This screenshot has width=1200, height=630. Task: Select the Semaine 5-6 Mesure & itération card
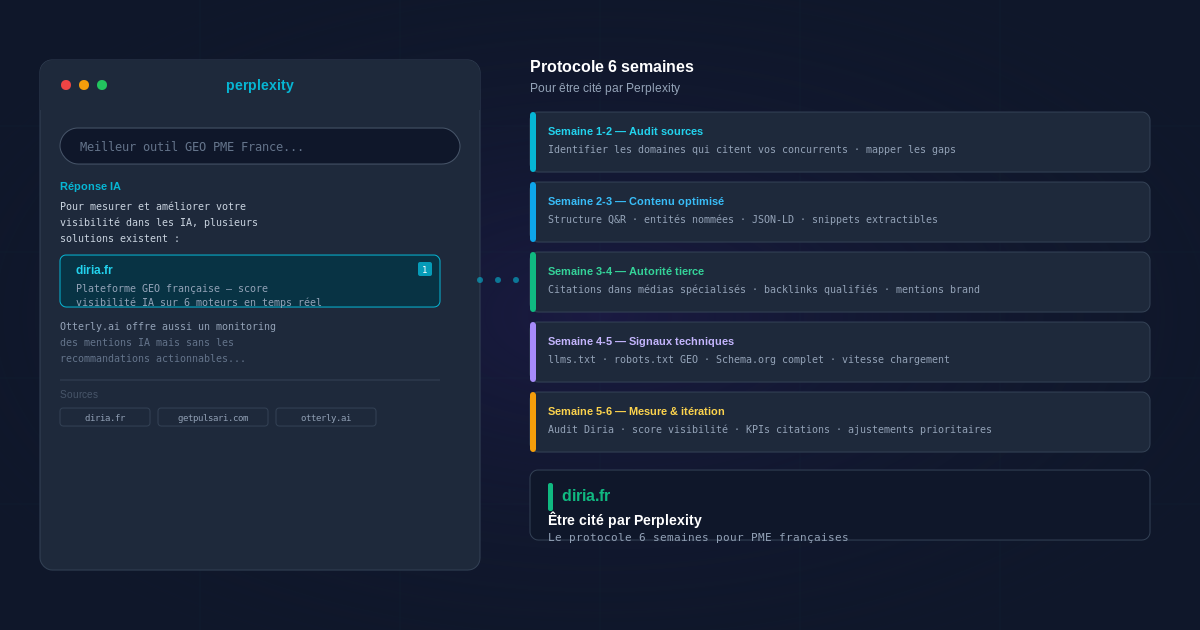coord(840,422)
